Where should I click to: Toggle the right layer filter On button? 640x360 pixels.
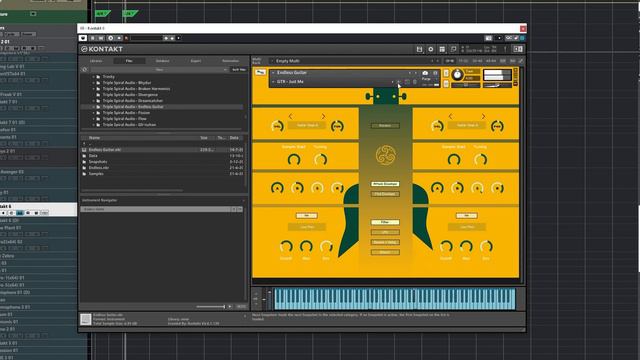[467, 216]
